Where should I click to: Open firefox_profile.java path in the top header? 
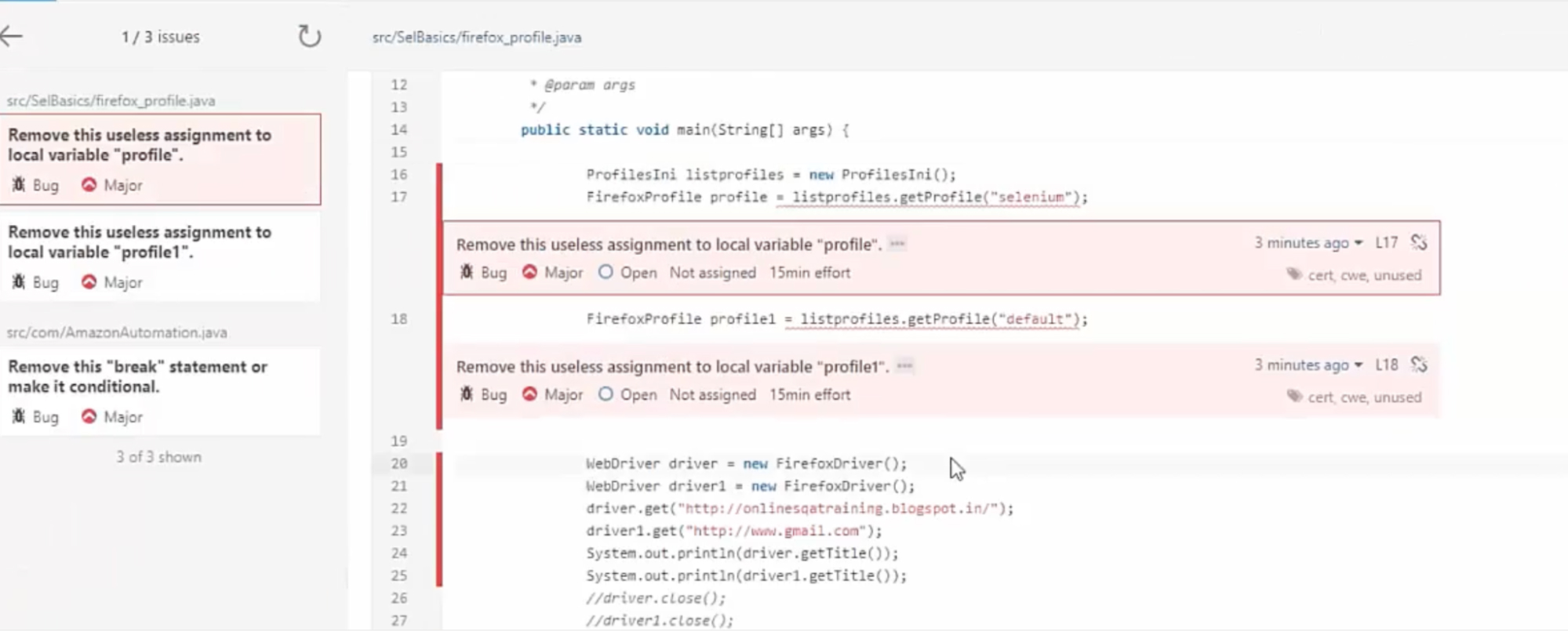click(477, 38)
